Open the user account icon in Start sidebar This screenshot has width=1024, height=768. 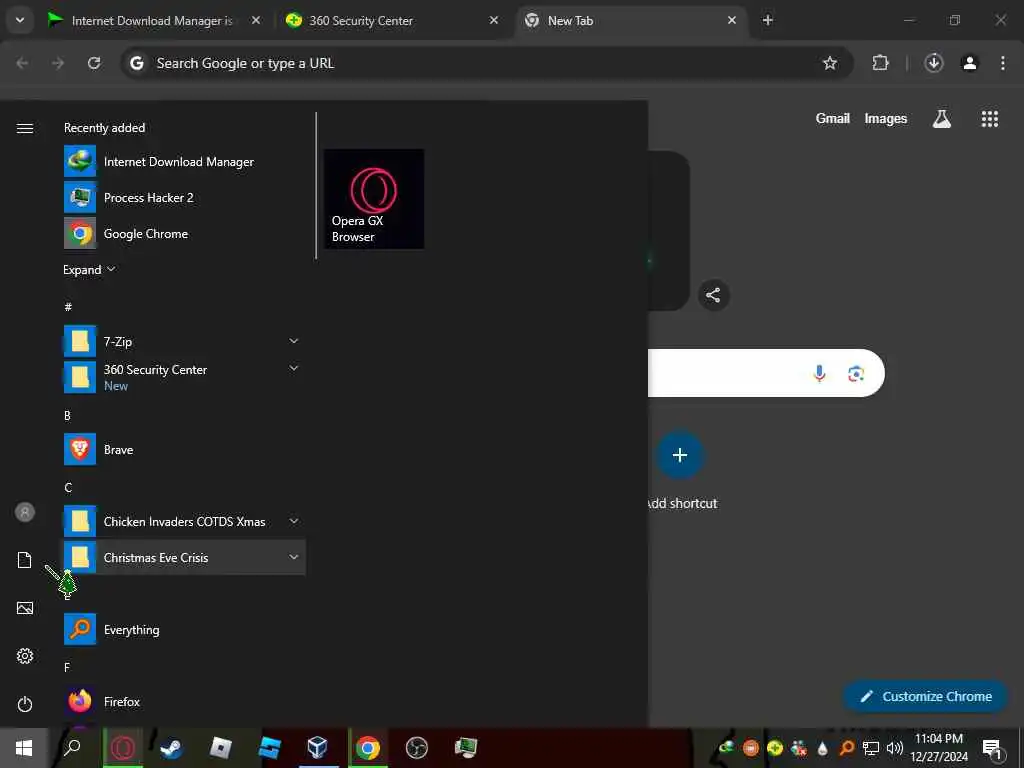click(x=25, y=512)
